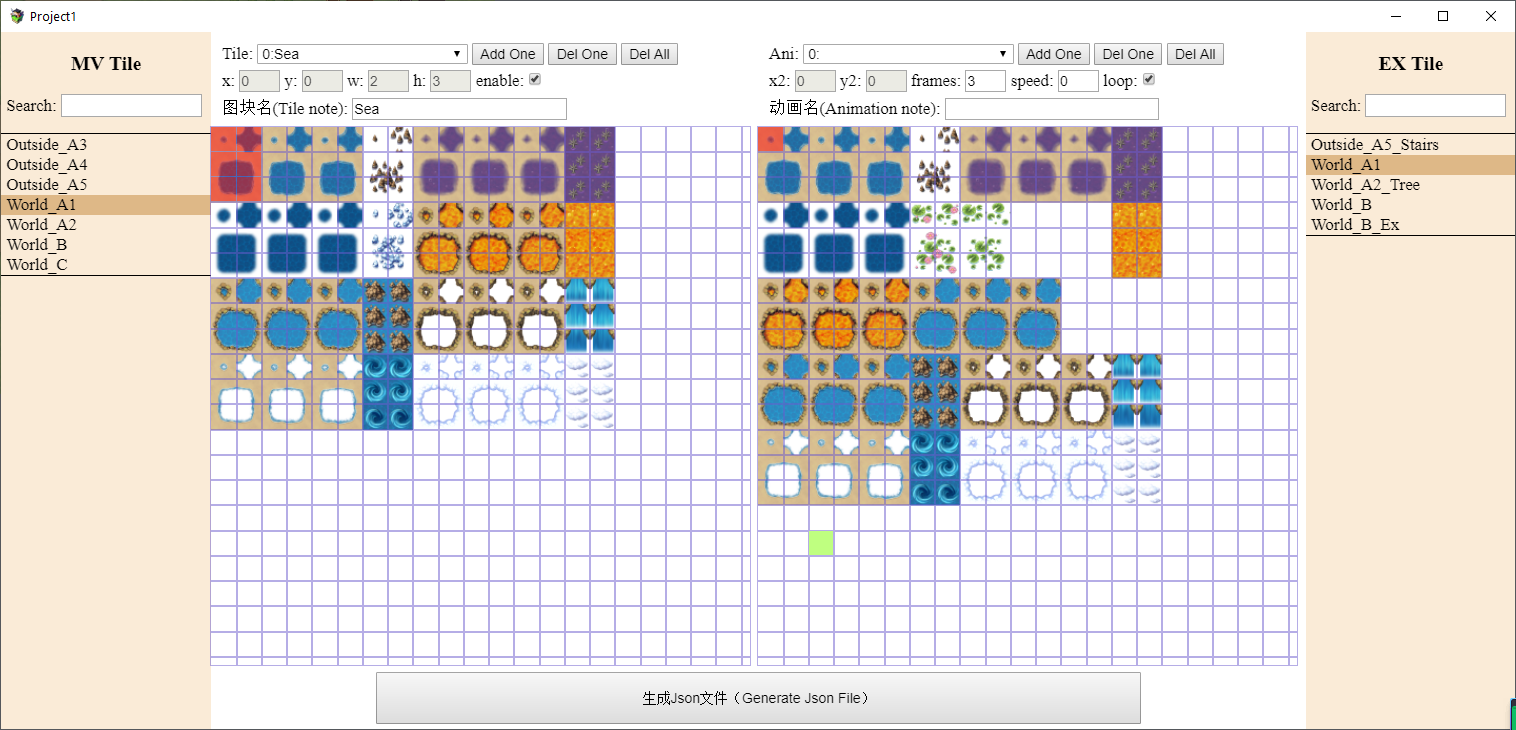Click the ice shards tile in the MV grid
The image size is (1516, 730).
[x=388, y=240]
